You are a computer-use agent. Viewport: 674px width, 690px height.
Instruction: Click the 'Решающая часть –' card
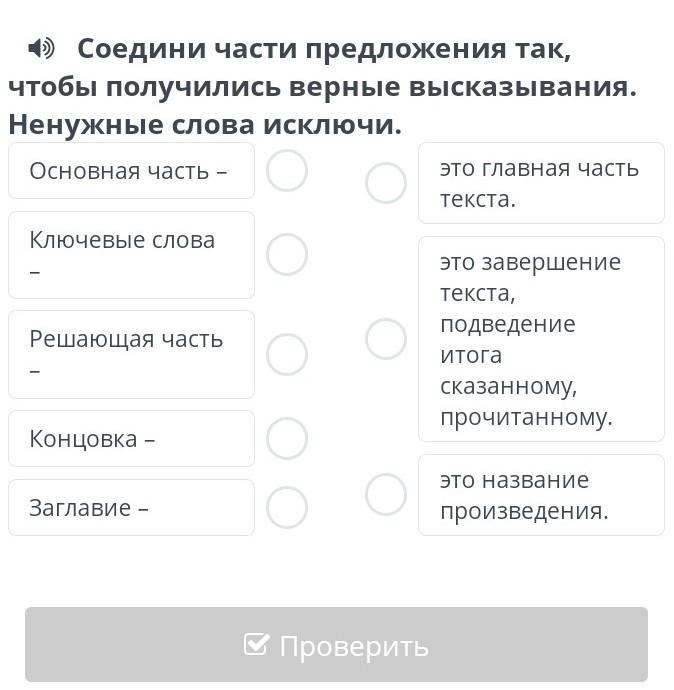point(131,354)
